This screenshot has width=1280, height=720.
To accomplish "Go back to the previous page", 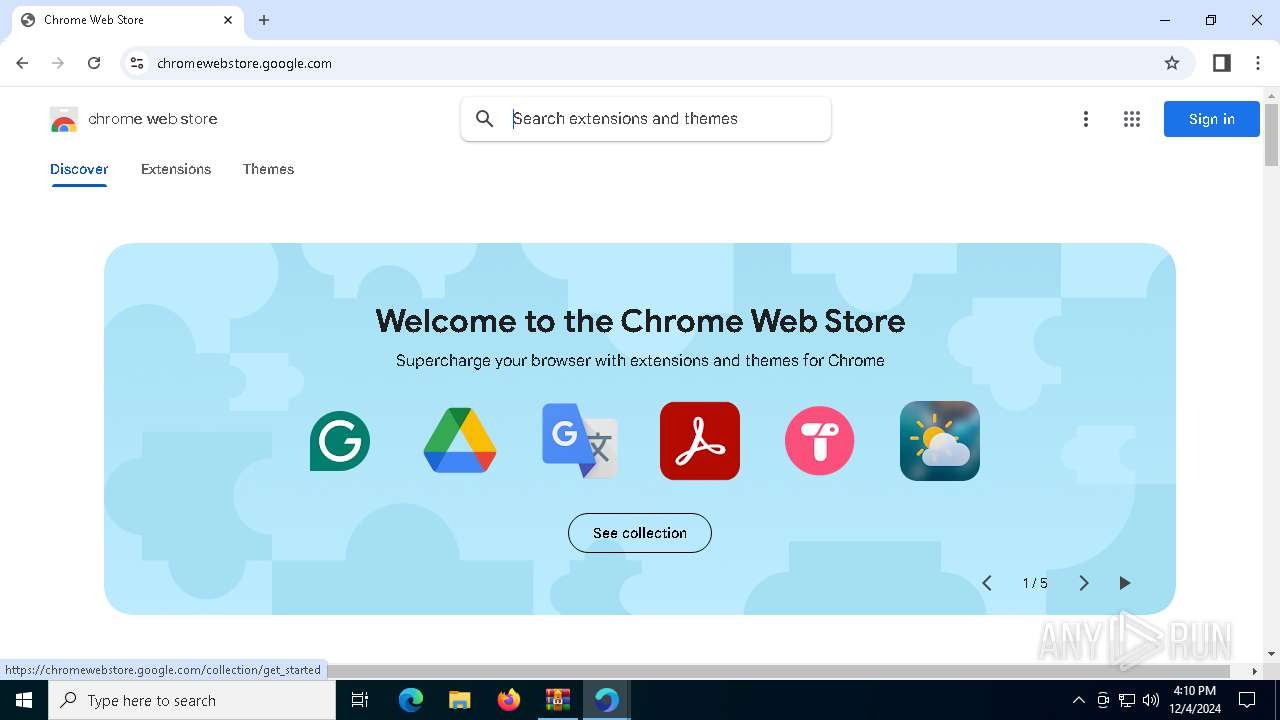I will [x=22, y=63].
